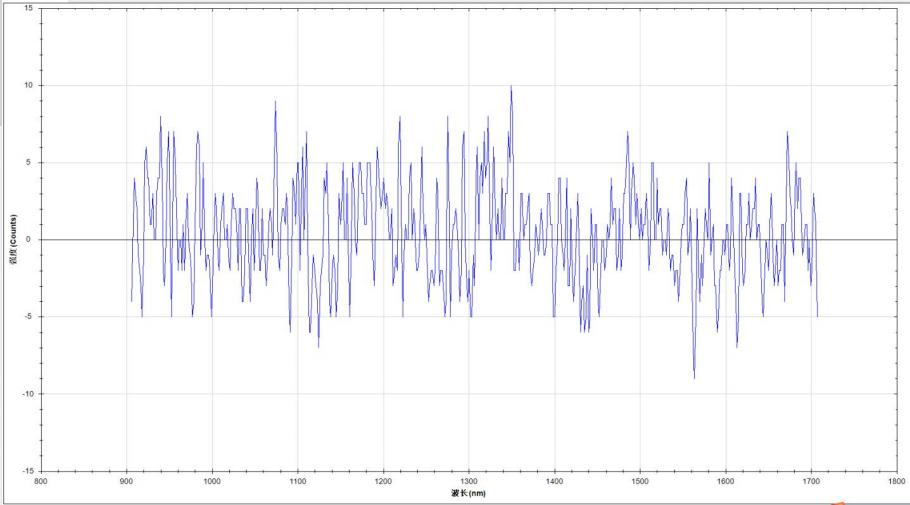
Task: Click the 1800 label on x-axis
Action: 897,481
